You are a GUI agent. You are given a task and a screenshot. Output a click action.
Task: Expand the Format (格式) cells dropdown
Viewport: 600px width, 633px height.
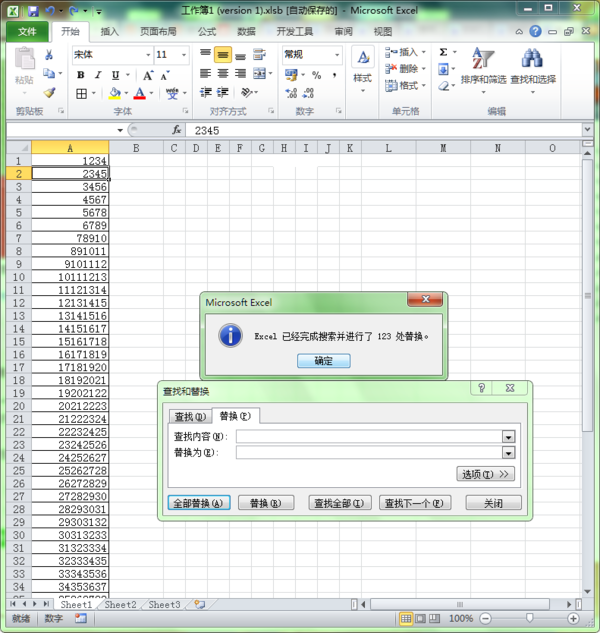(424, 86)
